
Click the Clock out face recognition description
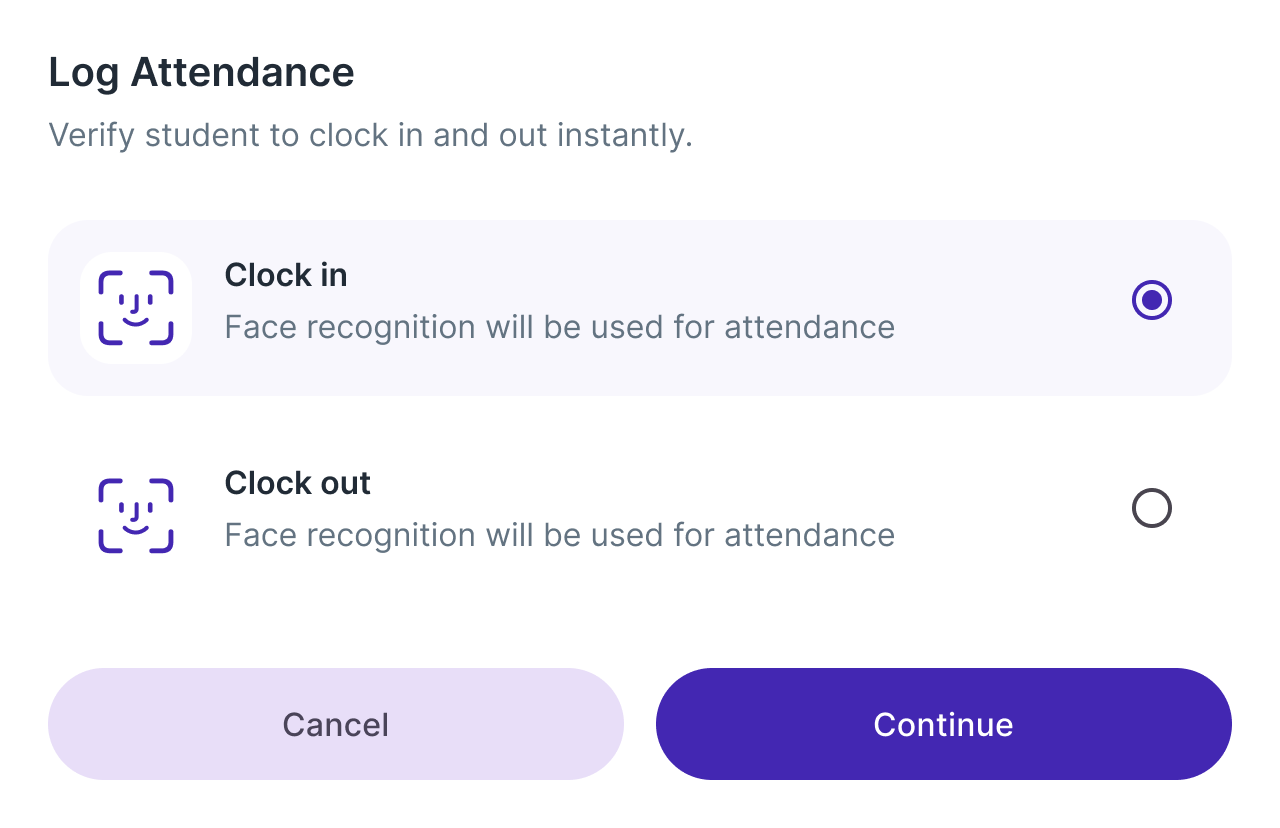560,536
